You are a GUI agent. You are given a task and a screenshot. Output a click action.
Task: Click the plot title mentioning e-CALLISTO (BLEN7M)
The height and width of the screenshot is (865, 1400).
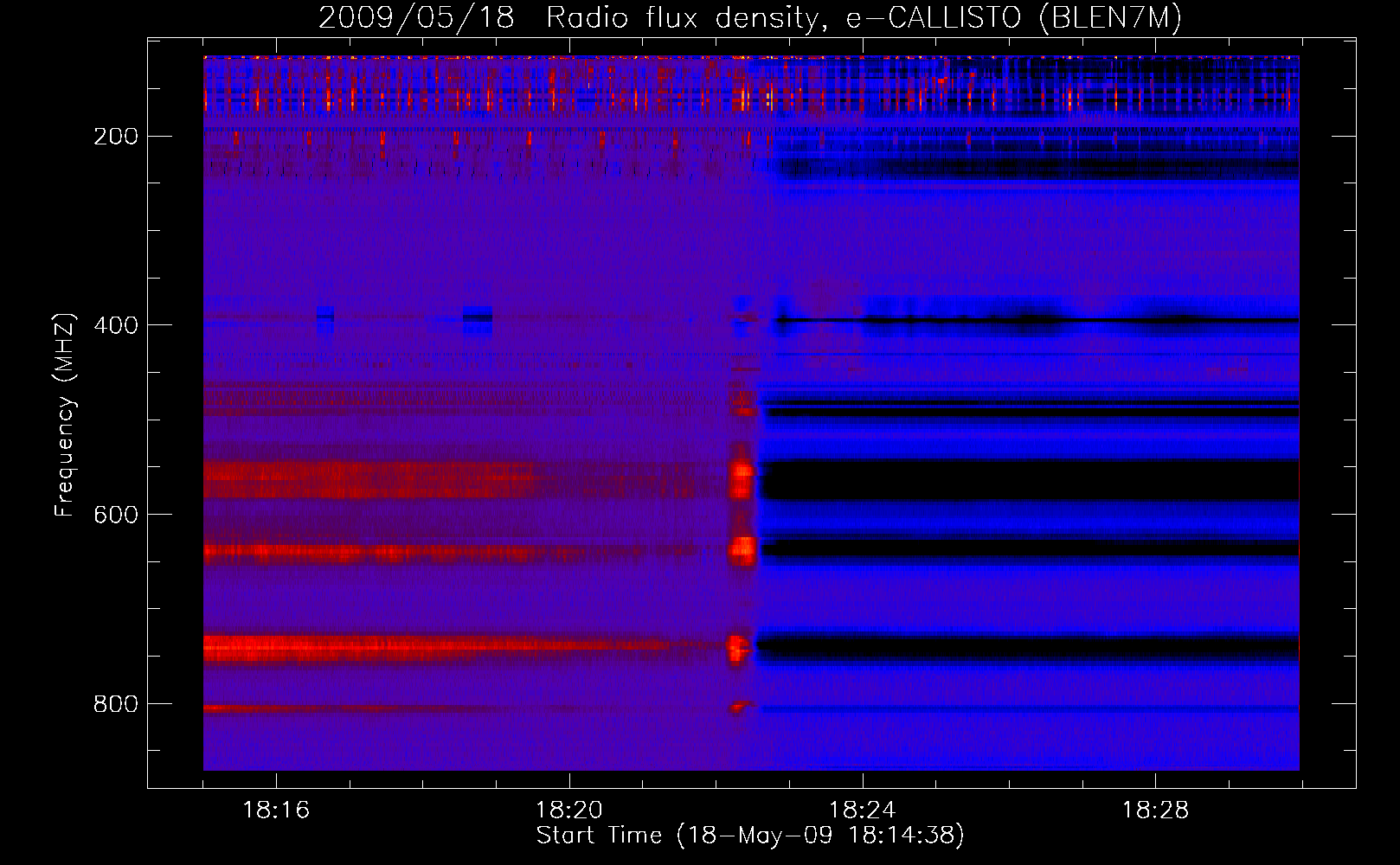(750, 18)
